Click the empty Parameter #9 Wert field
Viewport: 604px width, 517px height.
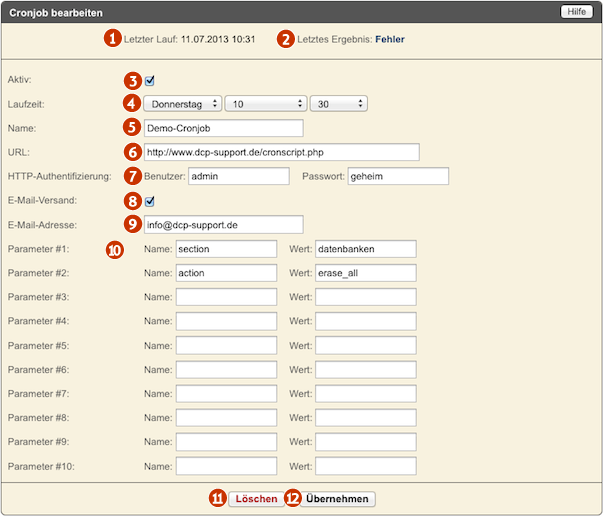[366, 441]
